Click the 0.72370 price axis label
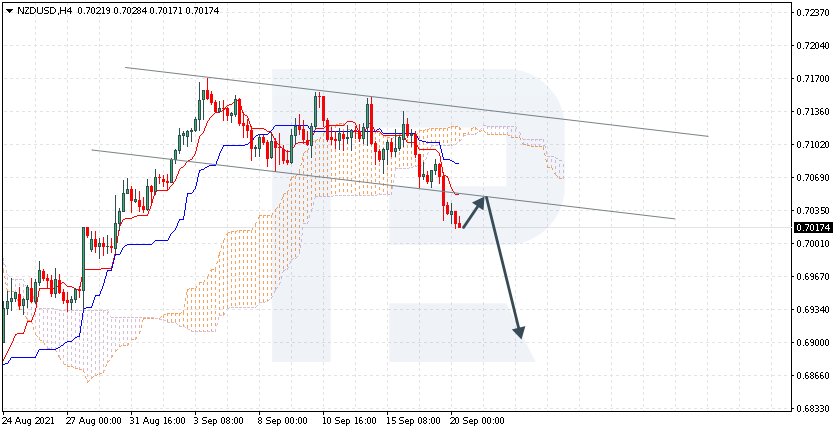 [811, 13]
